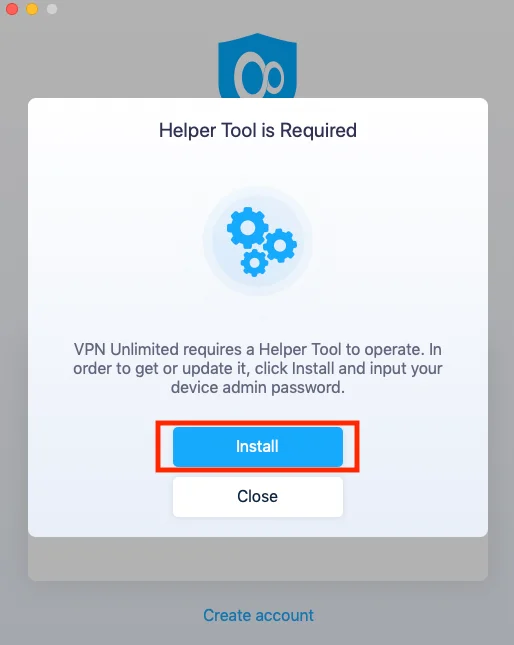Click the empty white area below the Close button

pyautogui.click(x=258, y=527)
